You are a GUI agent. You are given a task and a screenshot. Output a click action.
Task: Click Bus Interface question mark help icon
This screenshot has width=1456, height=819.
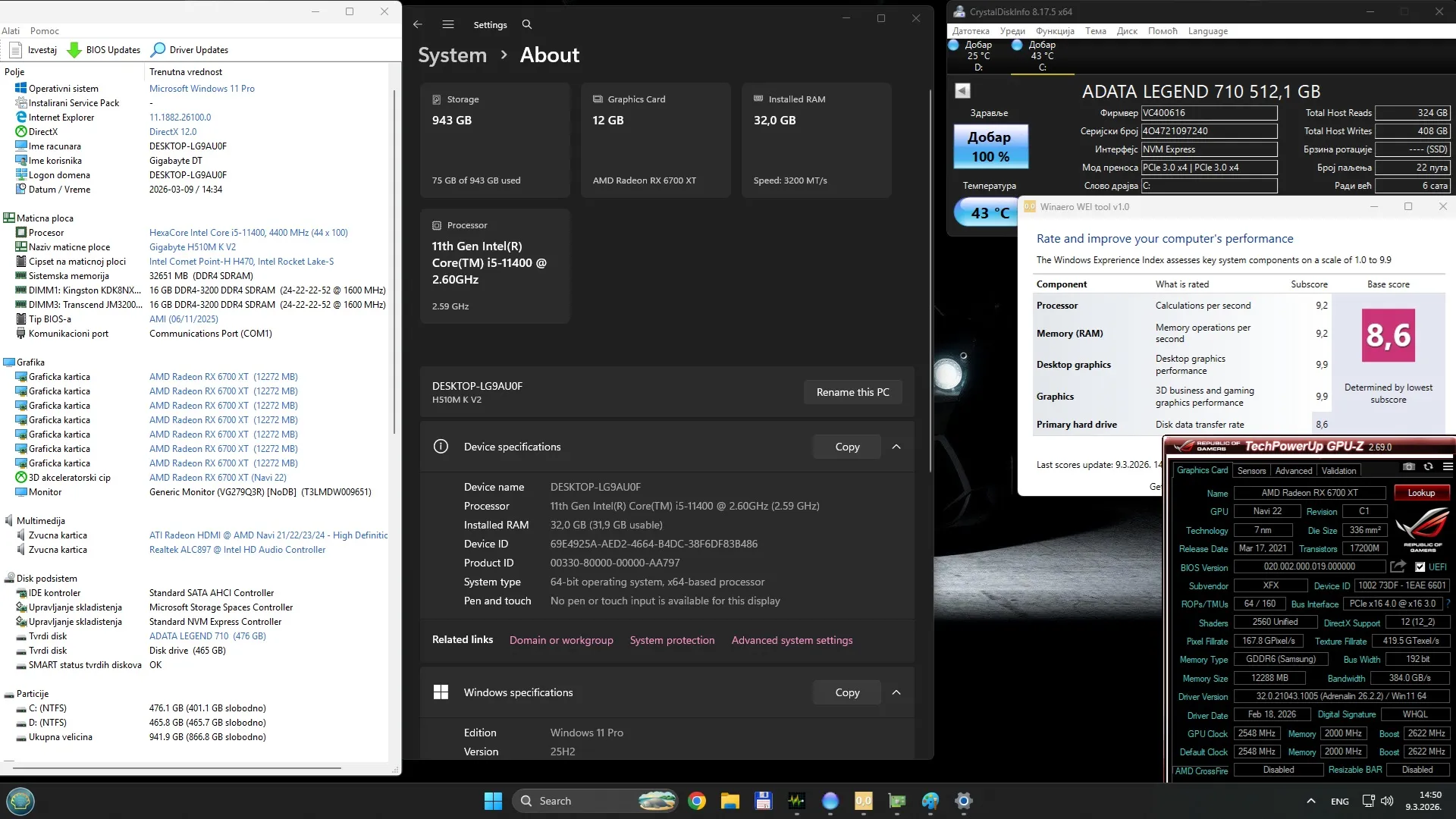(1448, 604)
